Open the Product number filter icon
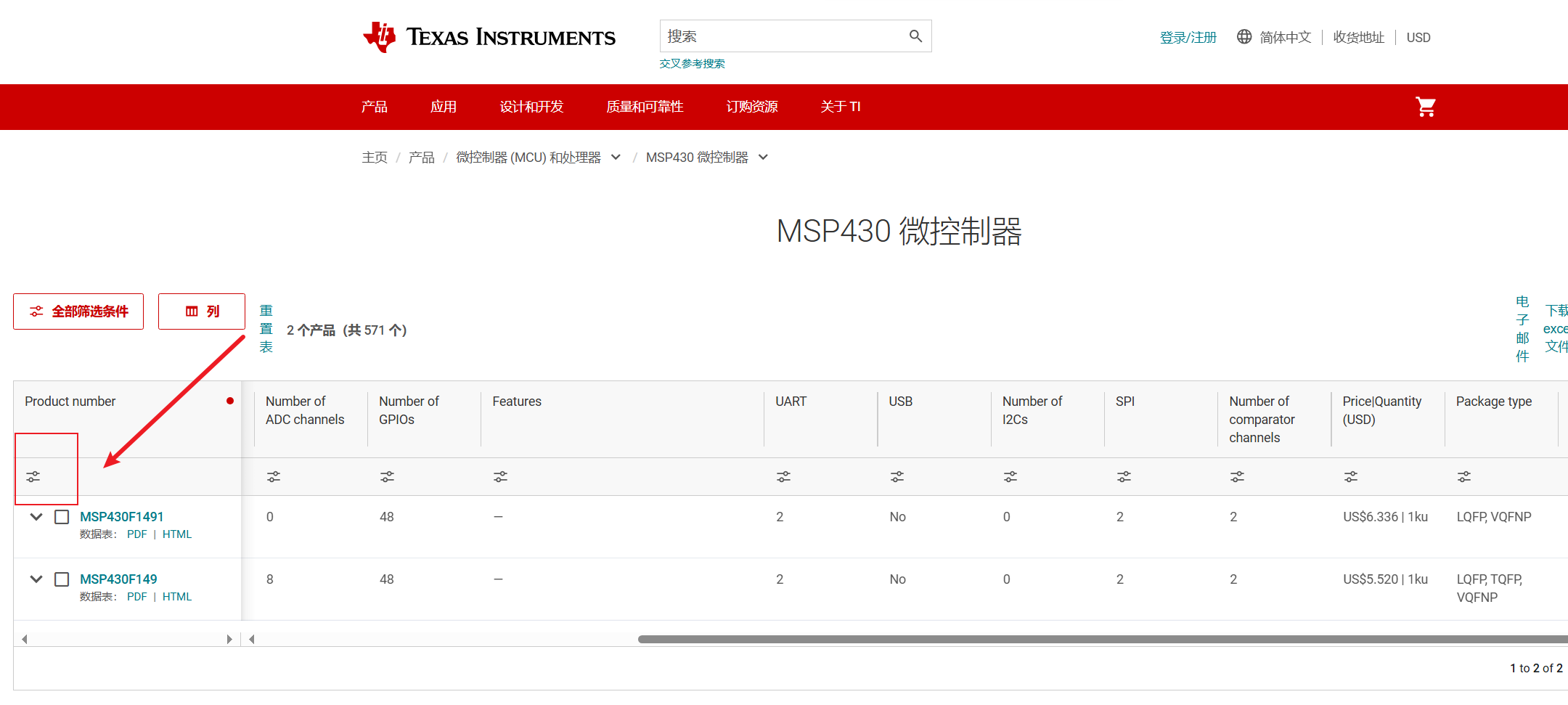The height and width of the screenshot is (705, 1568). click(x=33, y=477)
